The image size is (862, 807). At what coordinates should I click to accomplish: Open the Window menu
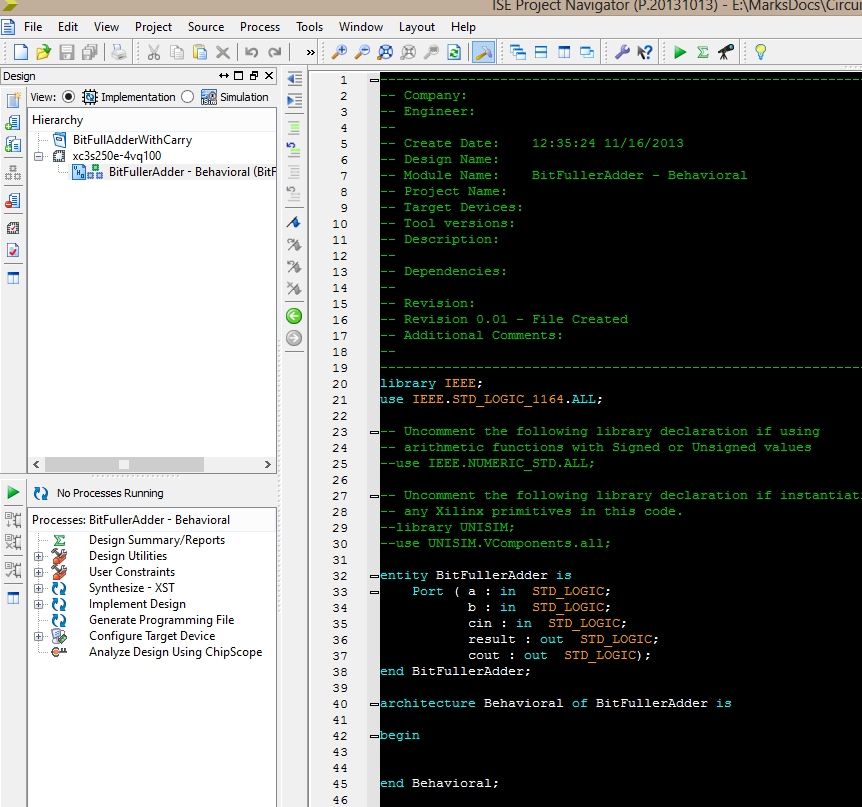[x=361, y=27]
